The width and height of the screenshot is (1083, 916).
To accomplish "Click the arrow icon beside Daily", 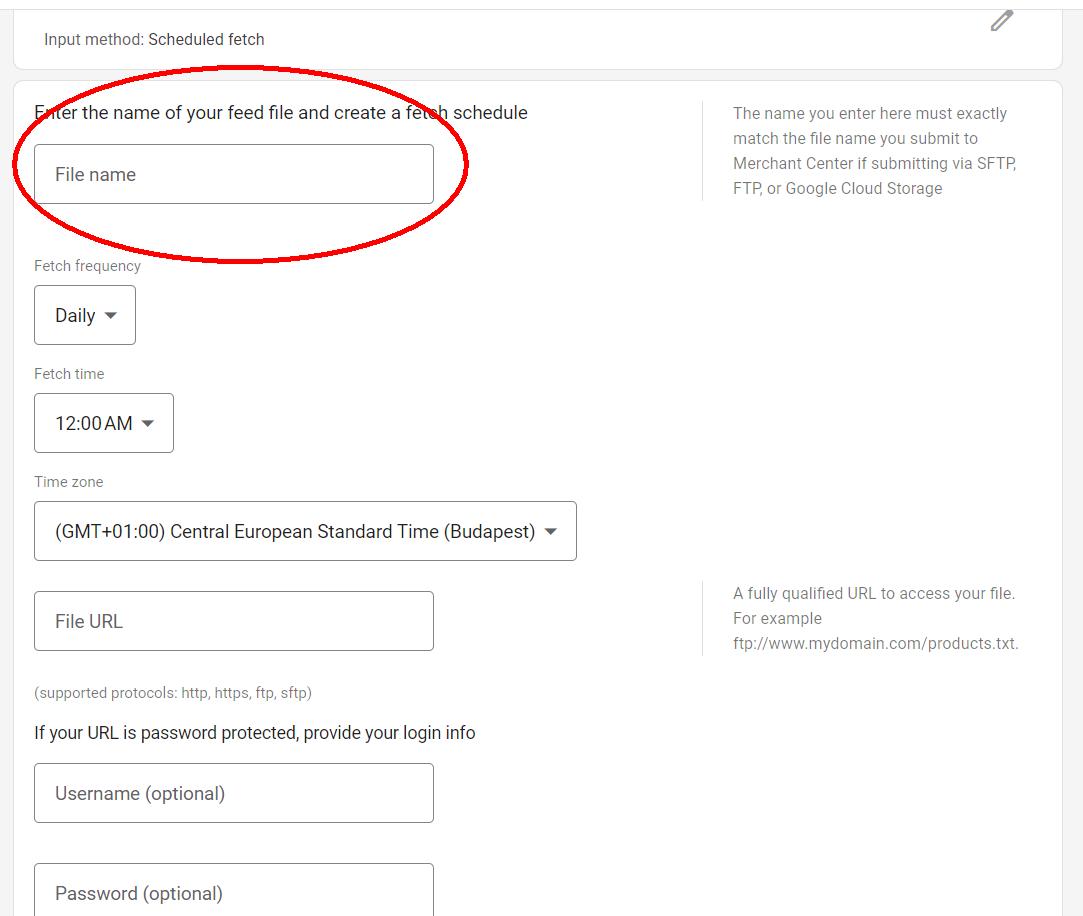I will [x=111, y=316].
